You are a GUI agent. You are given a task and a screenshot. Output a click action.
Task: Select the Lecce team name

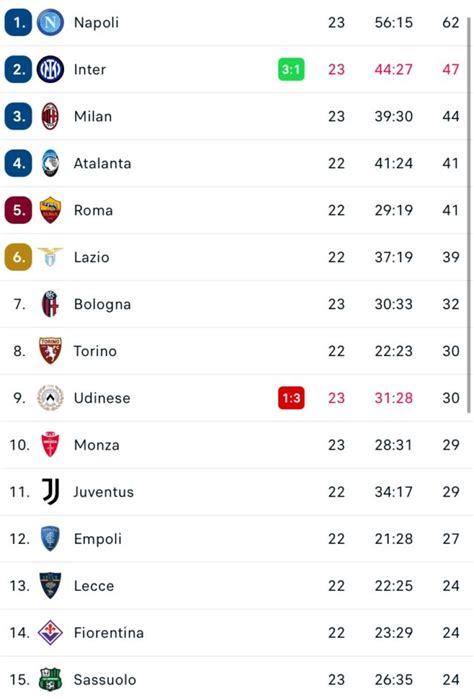(x=94, y=586)
